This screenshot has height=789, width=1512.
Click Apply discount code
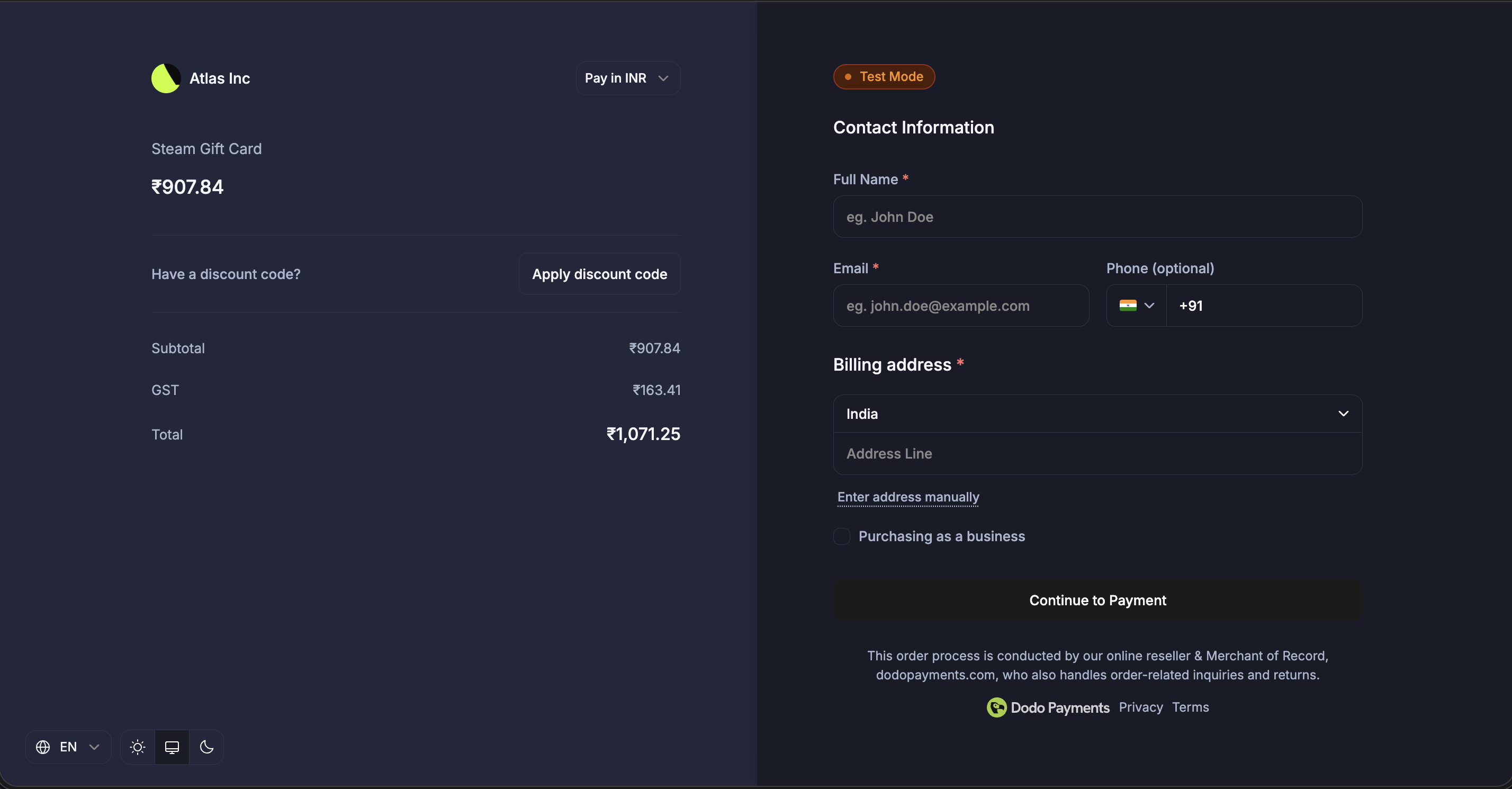(599, 274)
